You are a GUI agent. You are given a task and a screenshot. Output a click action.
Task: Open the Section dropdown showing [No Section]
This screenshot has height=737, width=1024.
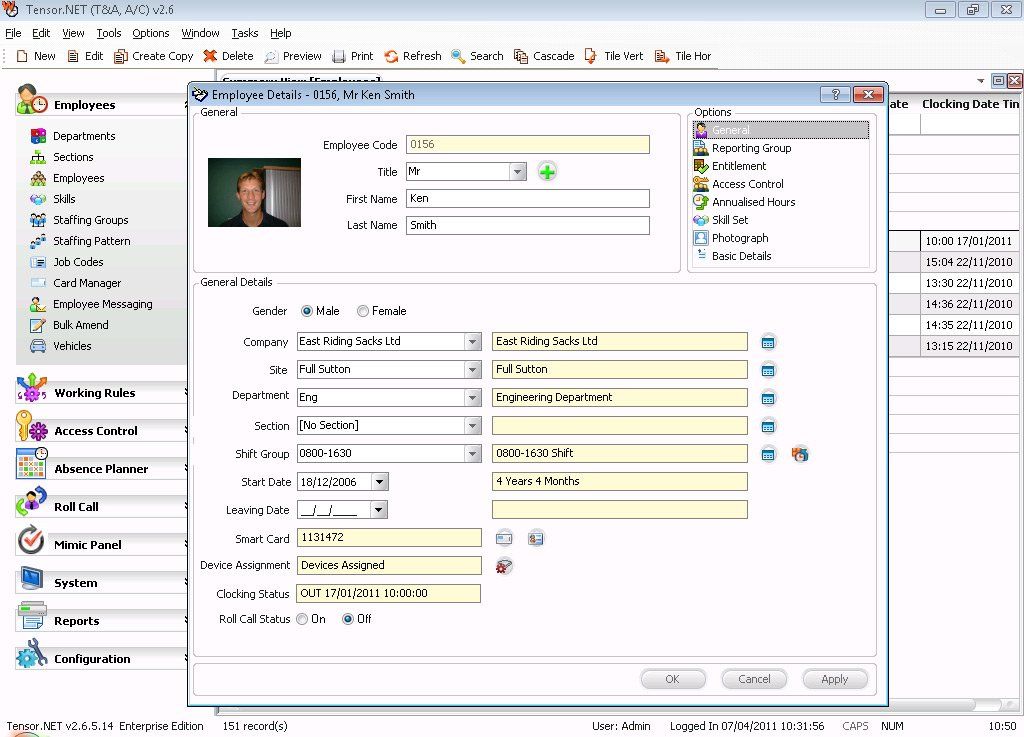point(470,426)
